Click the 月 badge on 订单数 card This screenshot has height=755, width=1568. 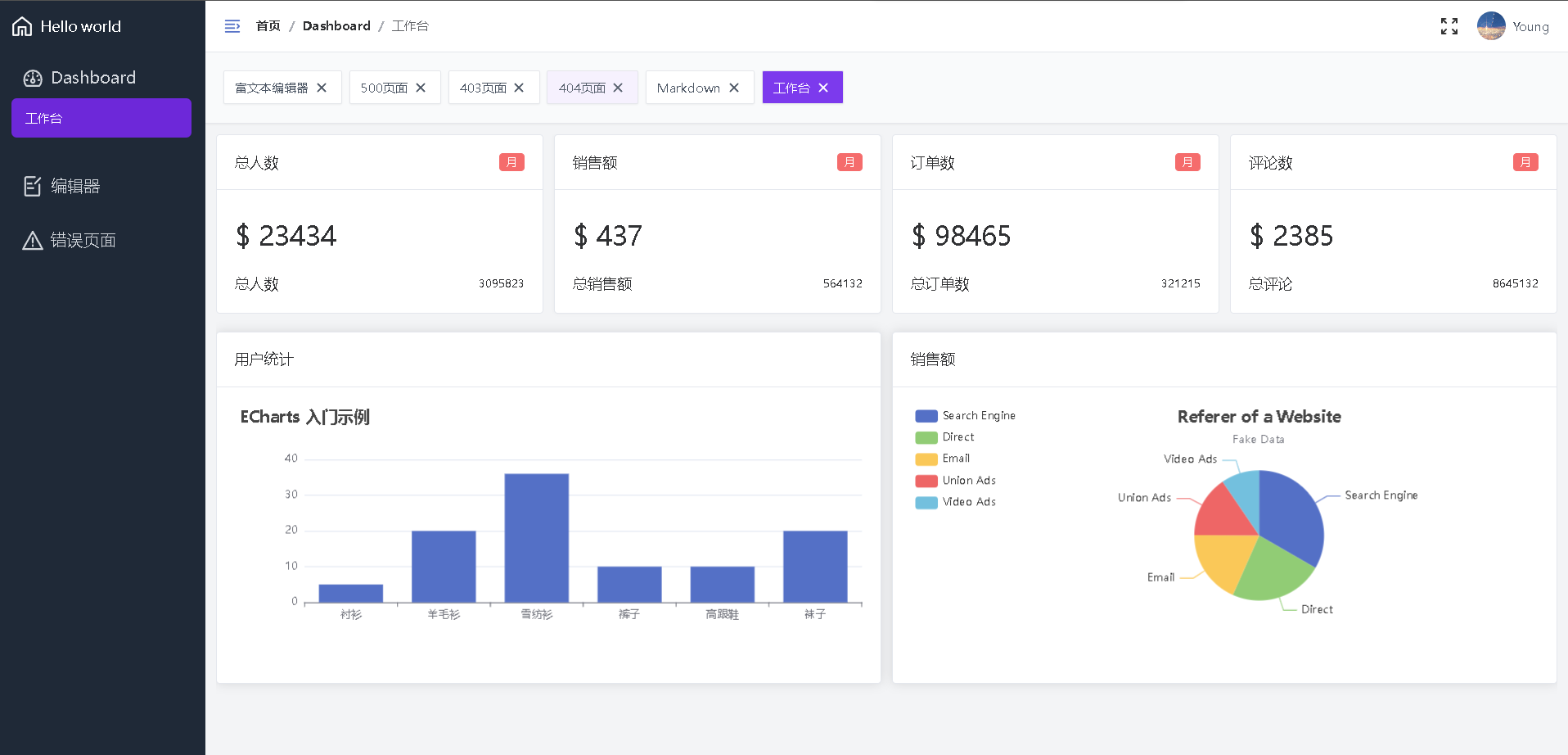point(1187,162)
